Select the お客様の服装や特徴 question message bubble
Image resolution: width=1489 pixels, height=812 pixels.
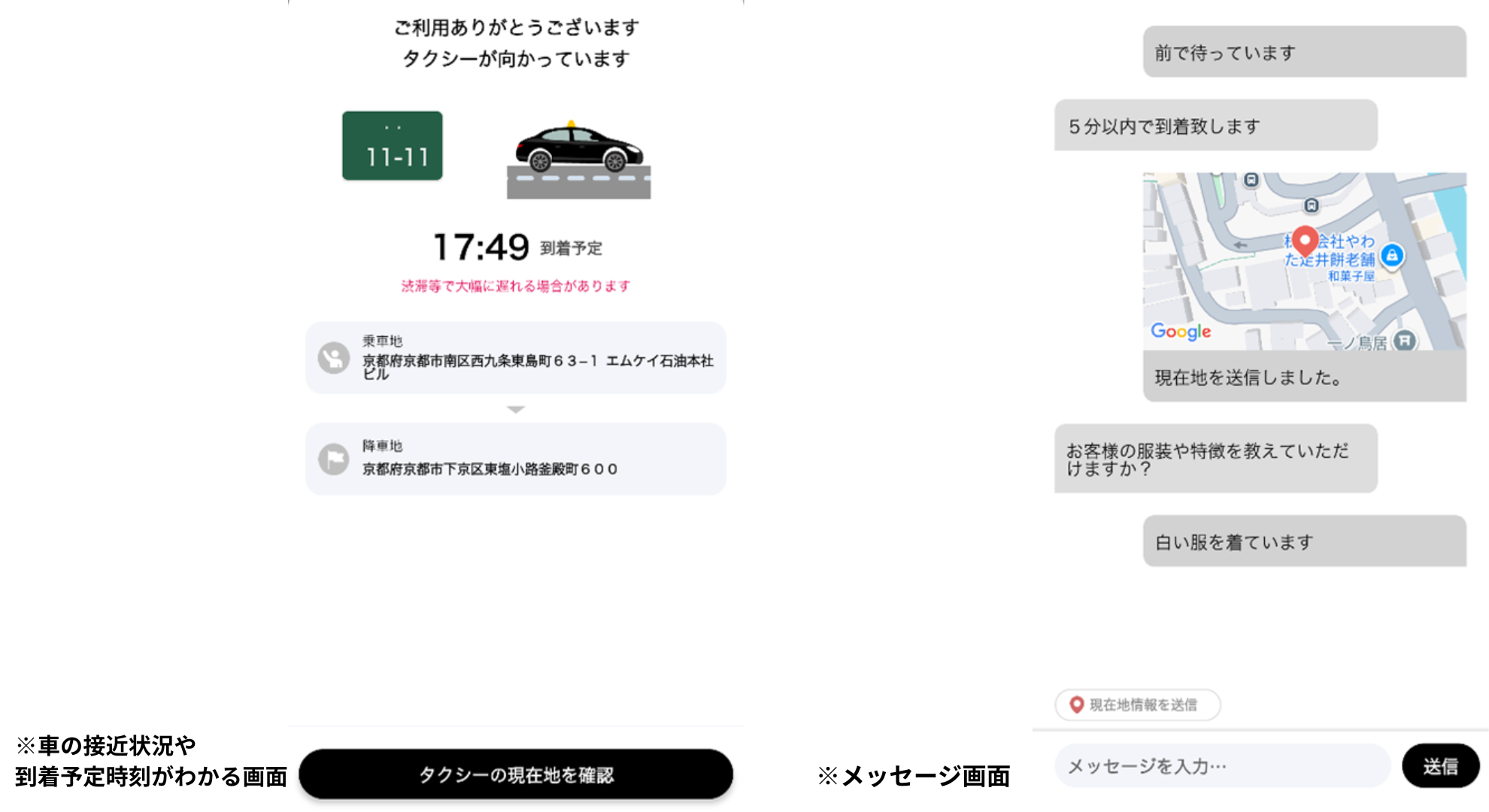coord(1215,459)
